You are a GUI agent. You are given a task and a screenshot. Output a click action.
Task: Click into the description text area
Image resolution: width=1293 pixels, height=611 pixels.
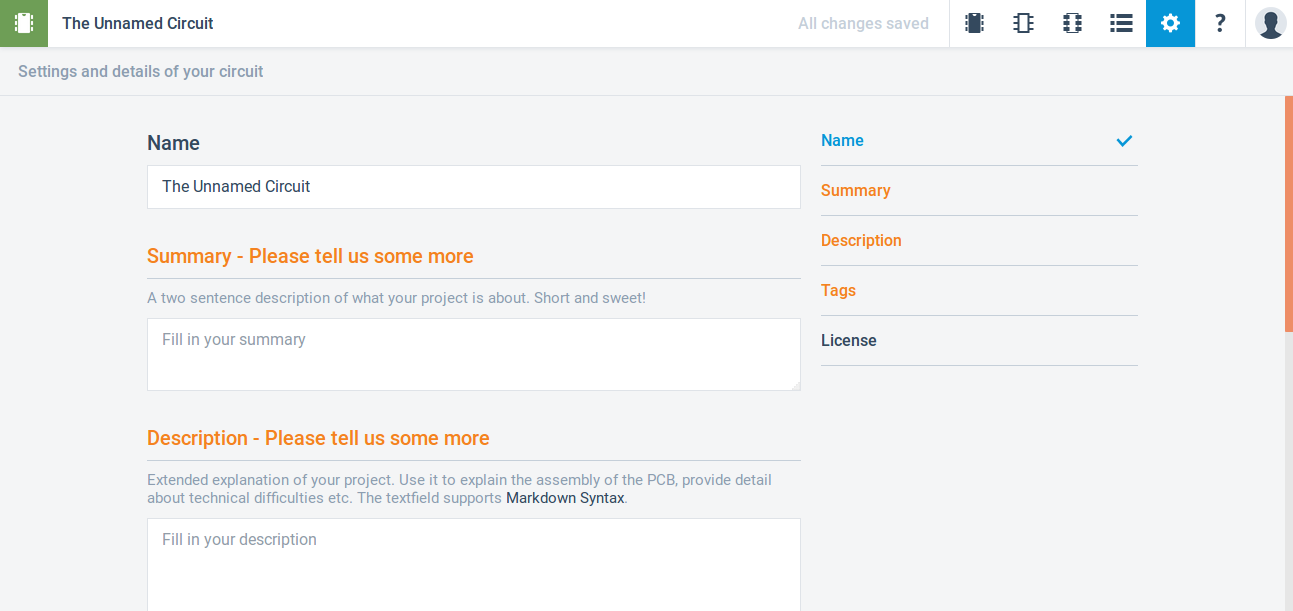pos(473,564)
